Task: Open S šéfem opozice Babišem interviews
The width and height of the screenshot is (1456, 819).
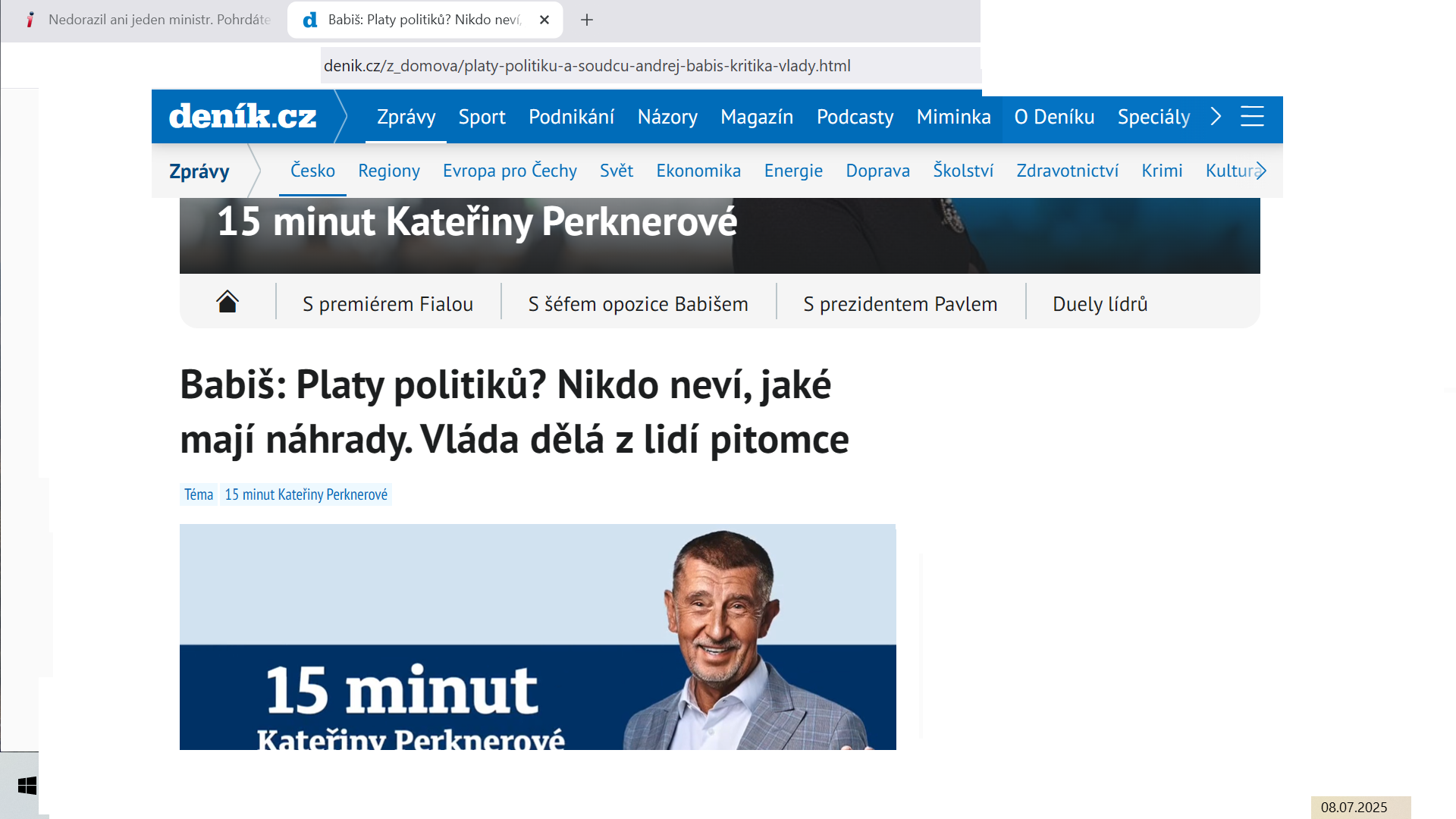Action: click(x=638, y=304)
